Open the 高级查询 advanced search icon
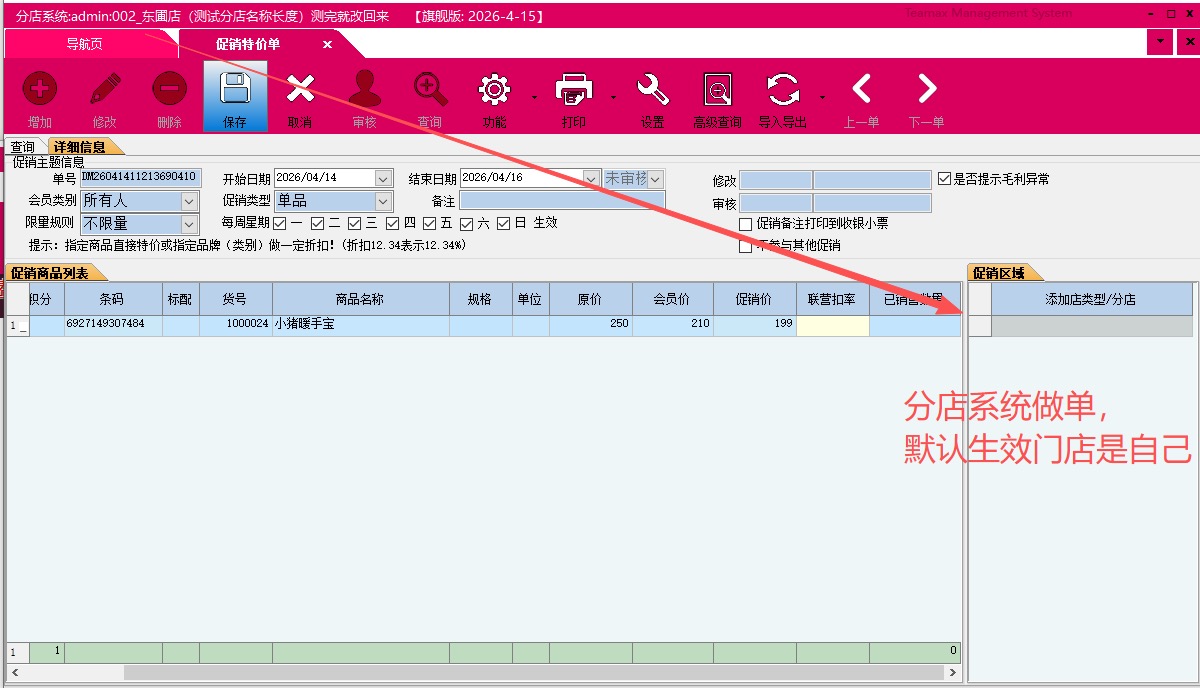The height and width of the screenshot is (688, 1200). (x=717, y=90)
